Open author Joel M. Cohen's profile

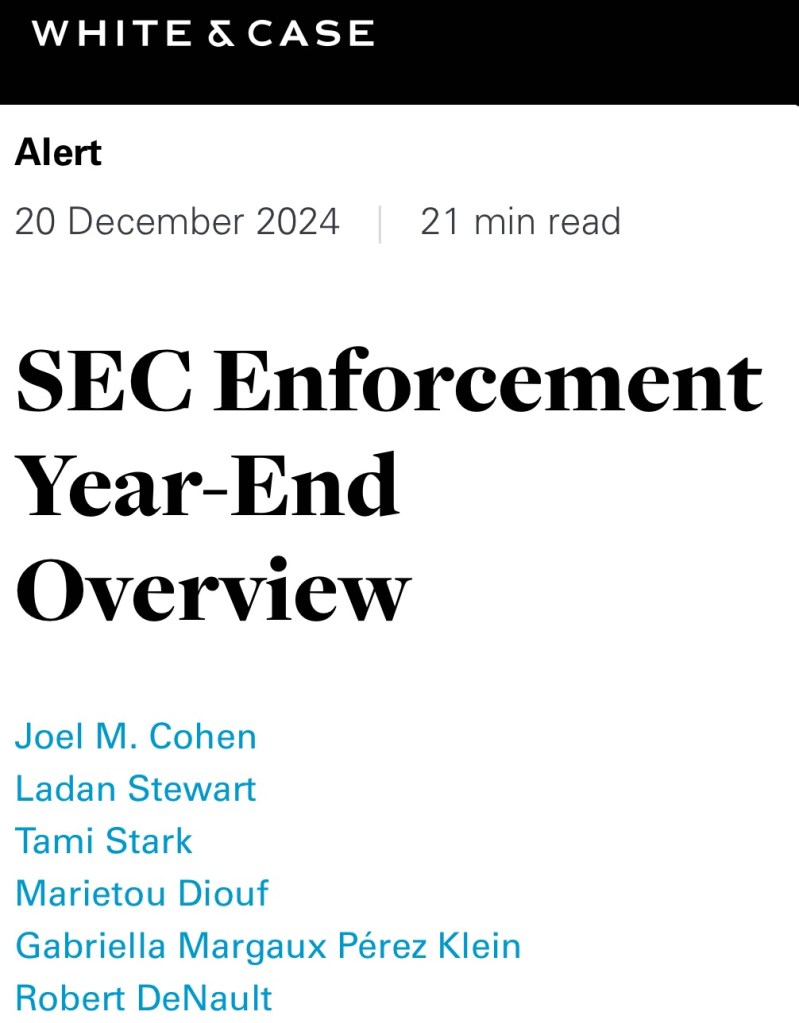[136, 737]
